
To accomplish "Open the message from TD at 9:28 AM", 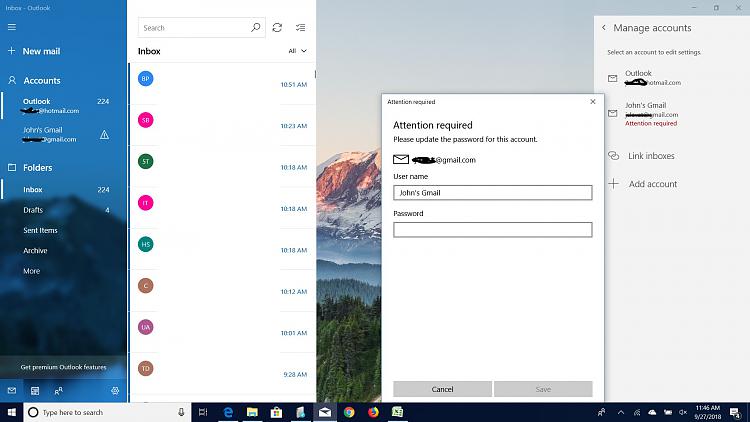I will [x=222, y=373].
